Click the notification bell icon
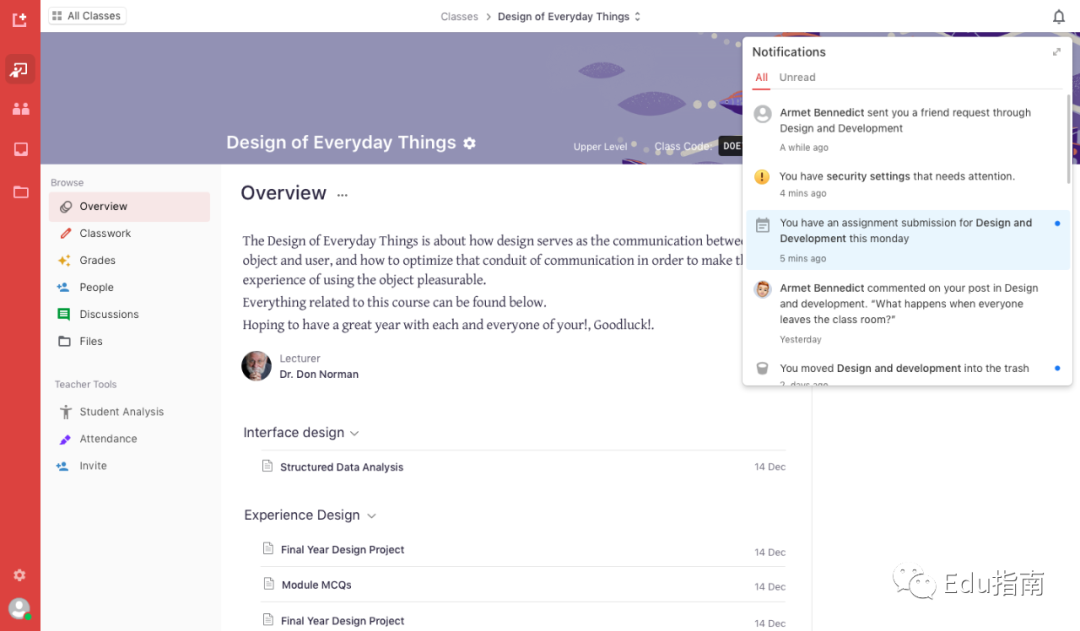The image size is (1080, 631). [x=1059, y=17]
